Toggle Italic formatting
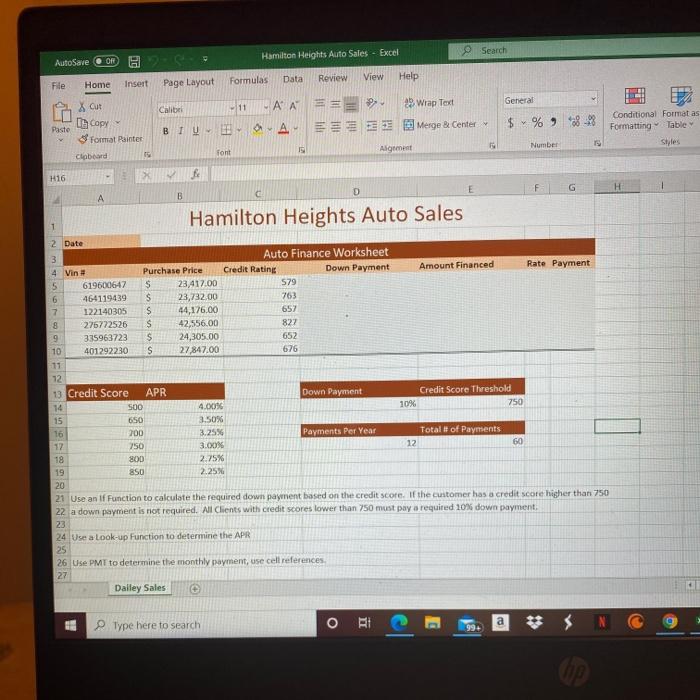700x700 pixels. (x=180, y=131)
